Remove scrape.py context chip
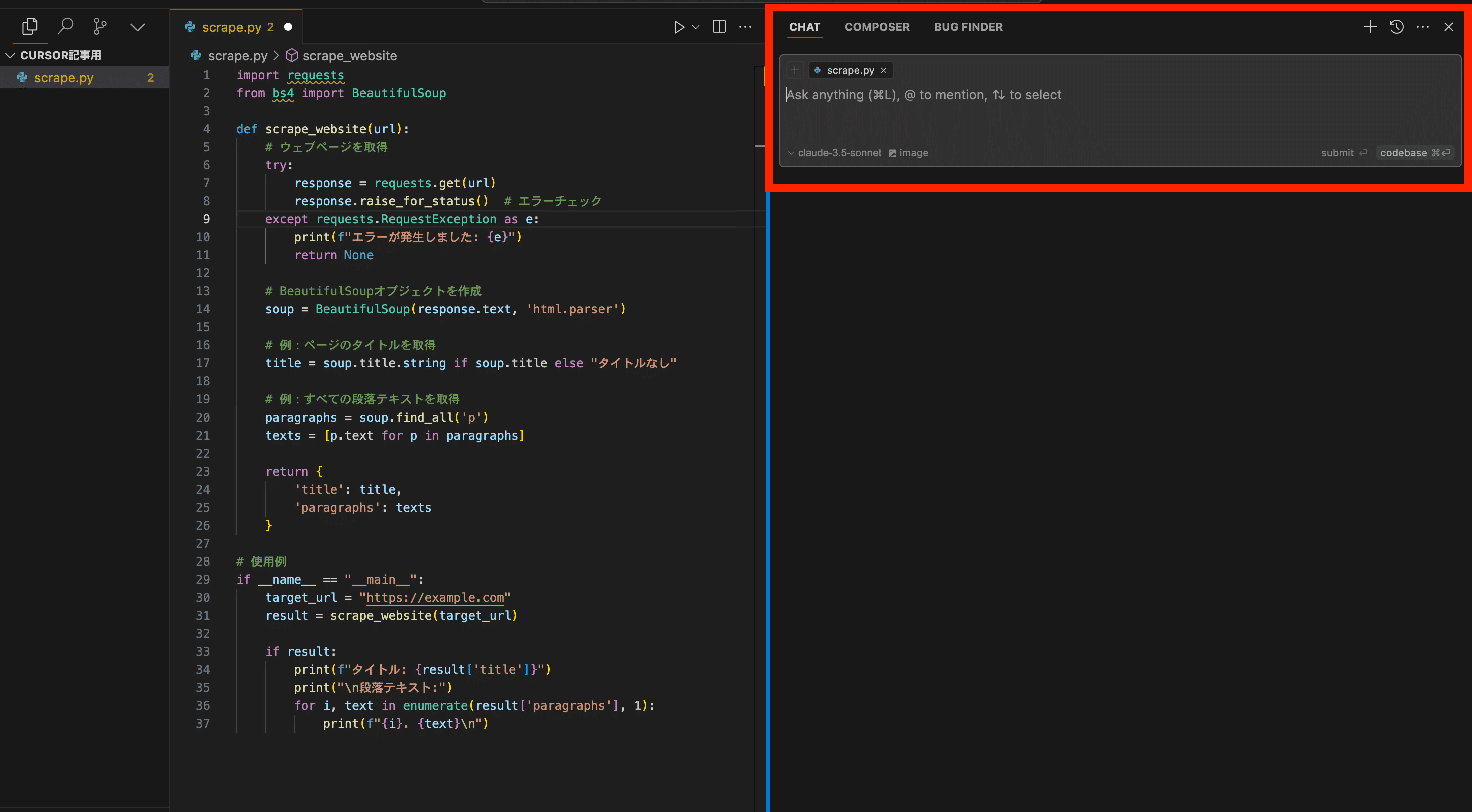Image resolution: width=1472 pixels, height=812 pixels. 883,70
